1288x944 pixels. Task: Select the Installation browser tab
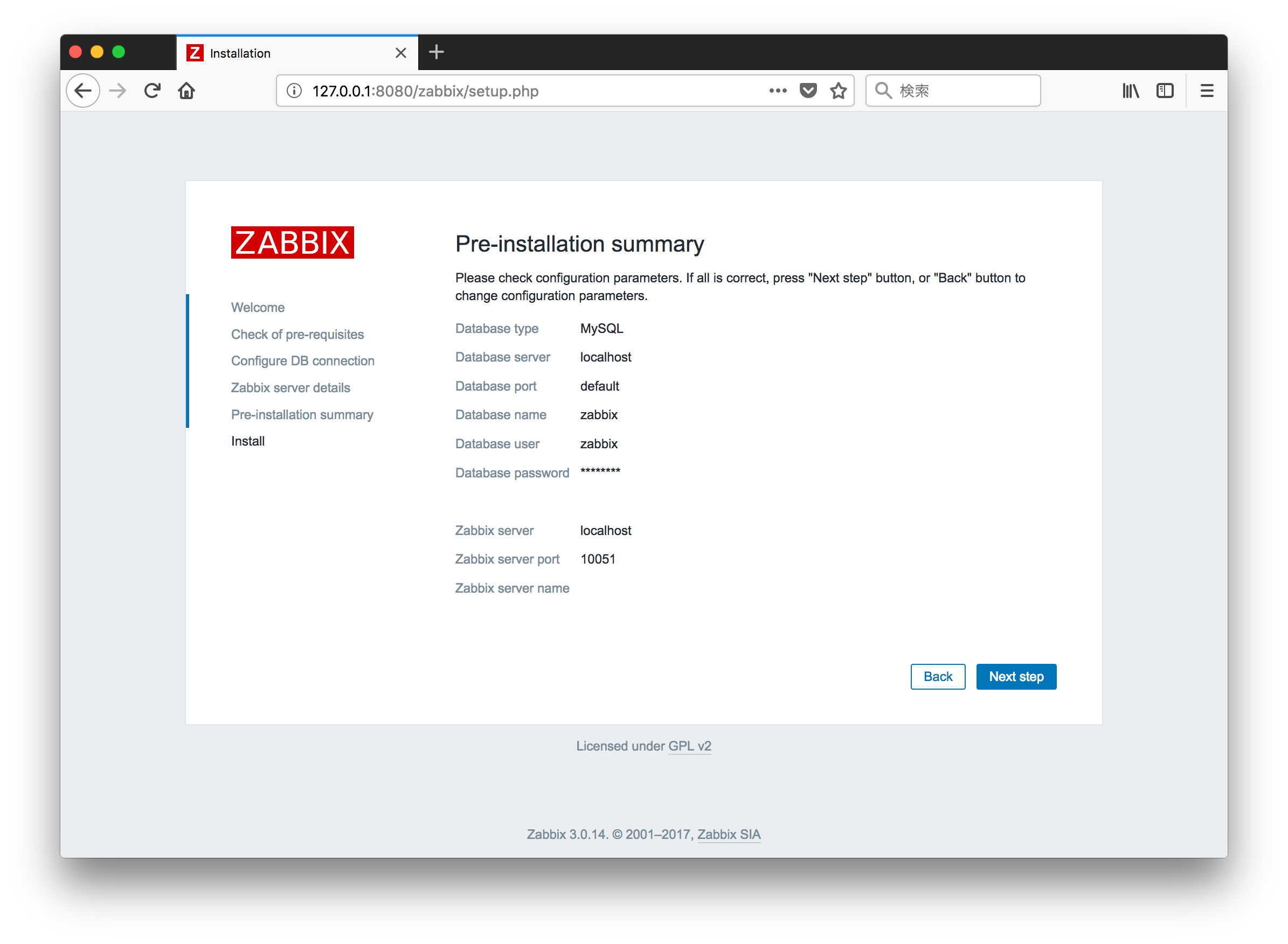[x=297, y=53]
